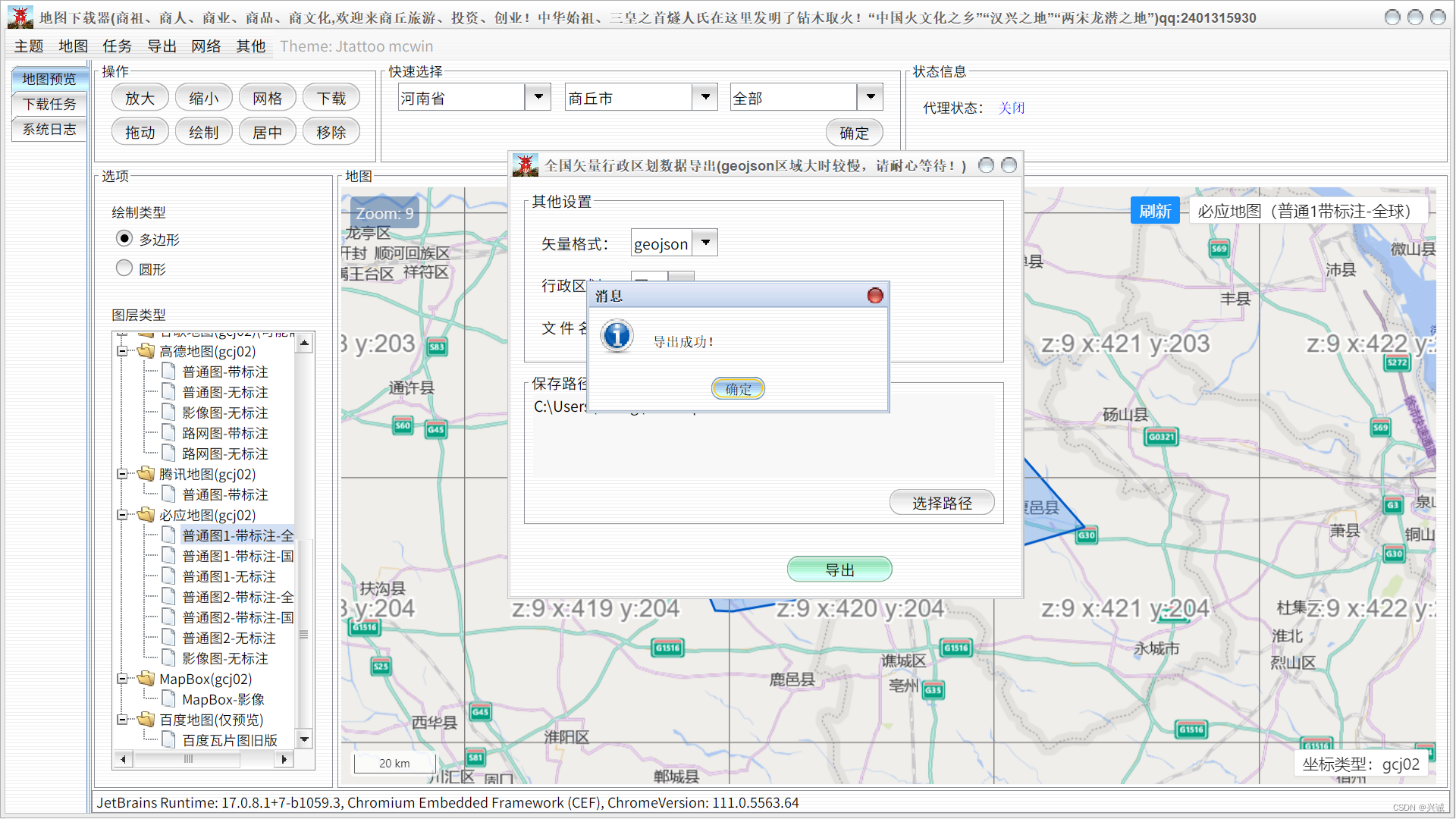The image size is (1456, 819).
Task: Click folder icon of 百度地图(仅预览) node
Action: click(x=146, y=720)
